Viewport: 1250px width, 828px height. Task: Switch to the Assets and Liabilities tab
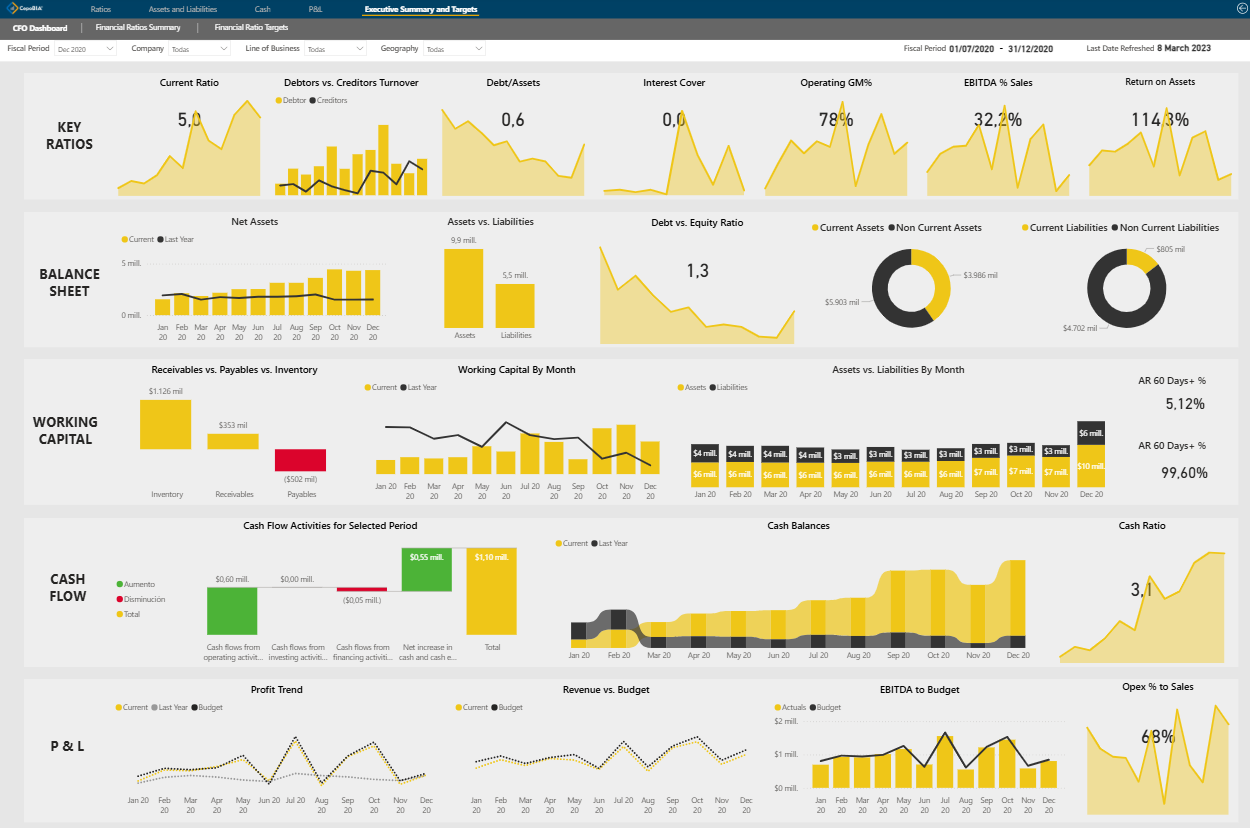click(x=183, y=9)
